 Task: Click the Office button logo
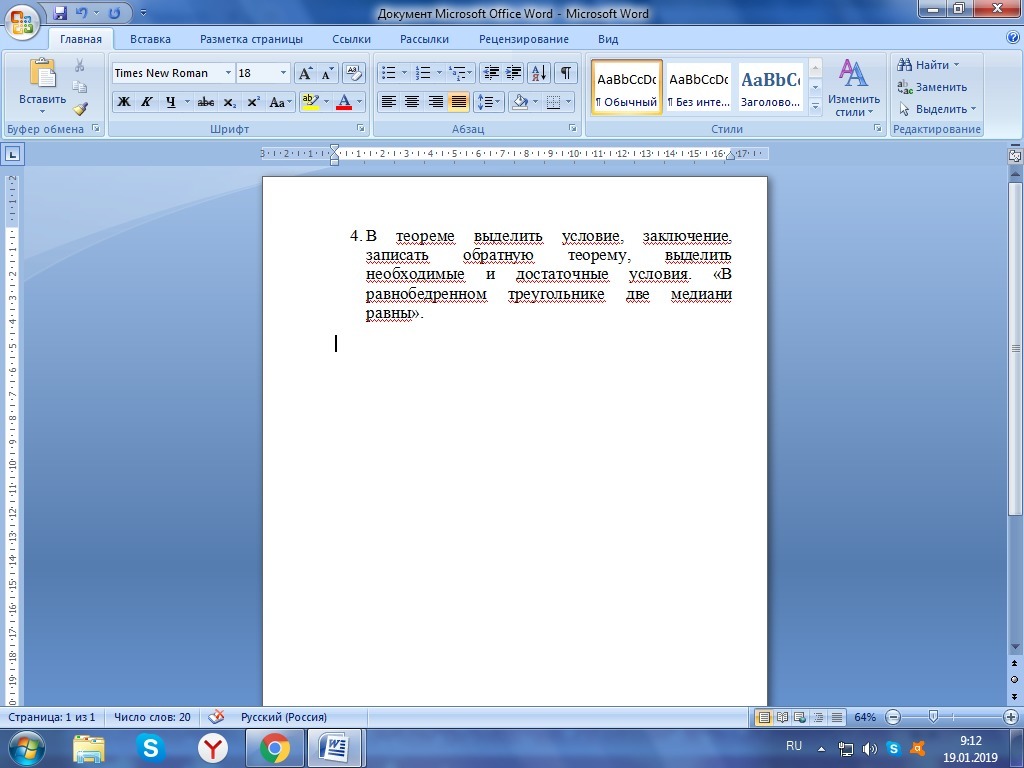[22, 20]
